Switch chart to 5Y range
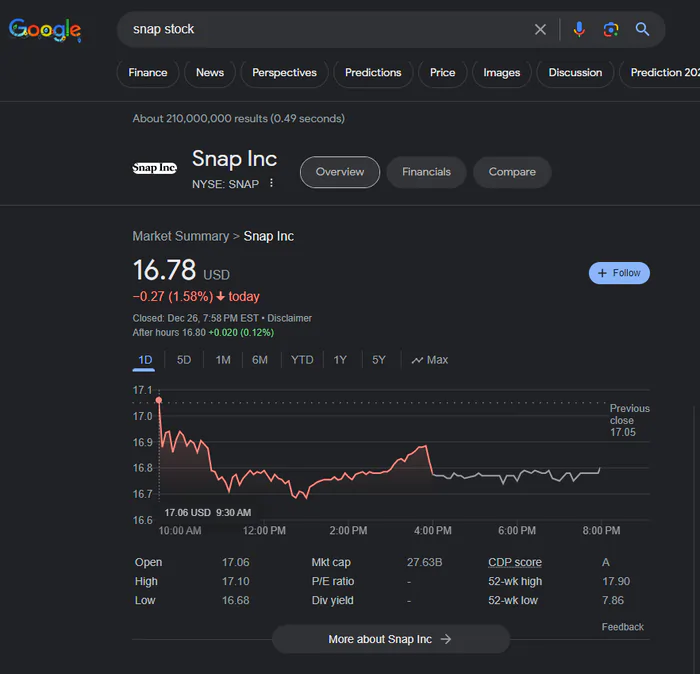The height and width of the screenshot is (674, 700). point(379,360)
